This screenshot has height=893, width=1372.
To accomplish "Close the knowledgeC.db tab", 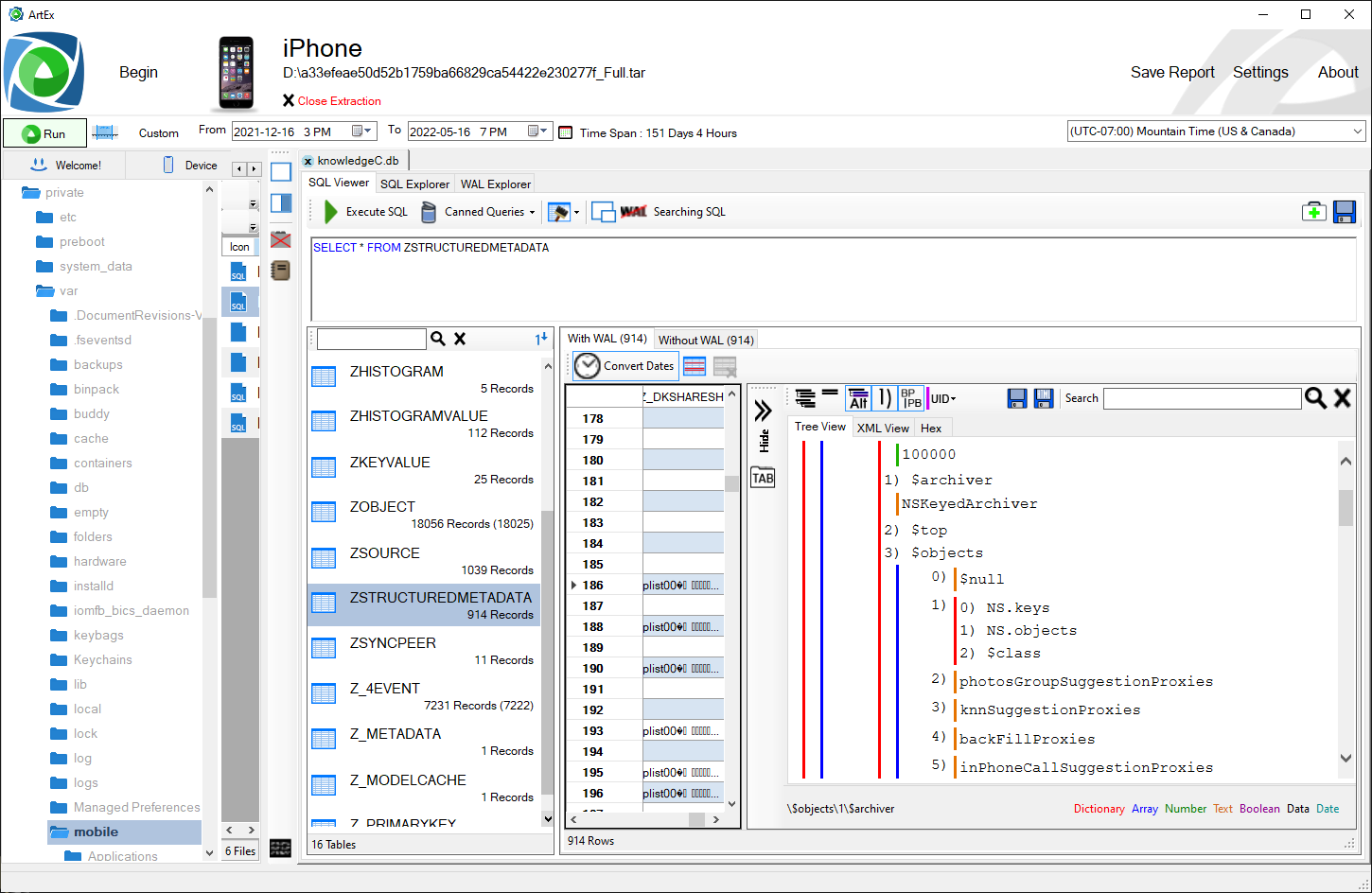I will [308, 161].
